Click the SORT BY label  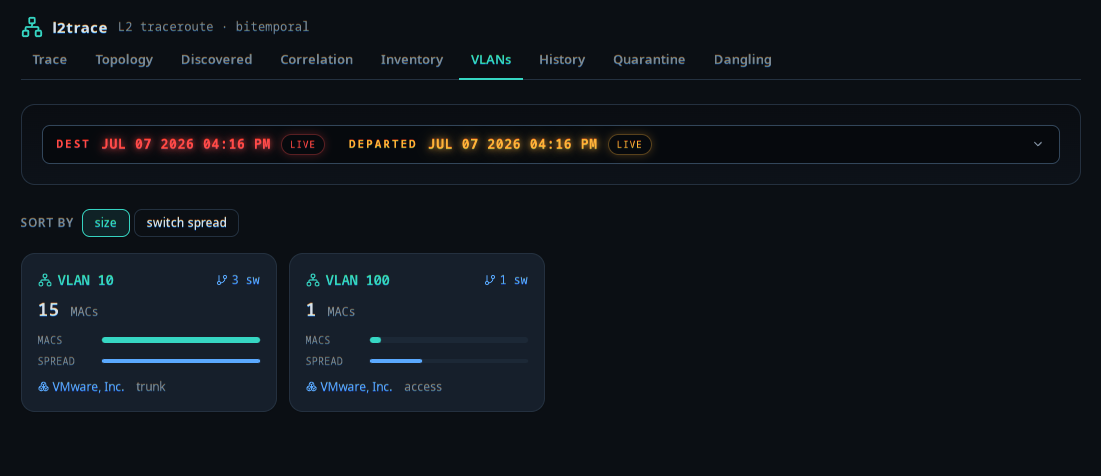click(x=47, y=223)
